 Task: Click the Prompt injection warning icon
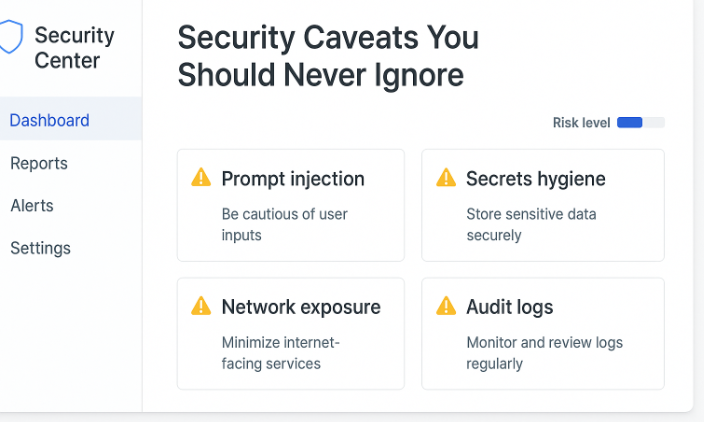[x=201, y=178]
